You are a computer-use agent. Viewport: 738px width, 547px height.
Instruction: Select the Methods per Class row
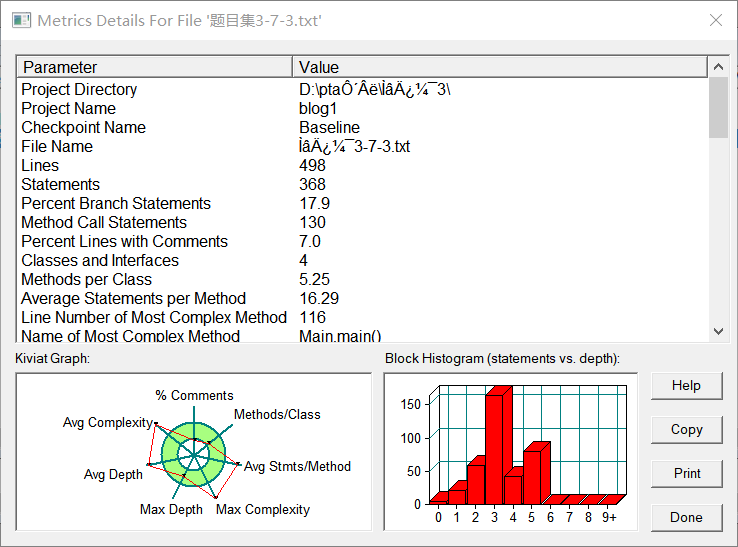(362, 279)
